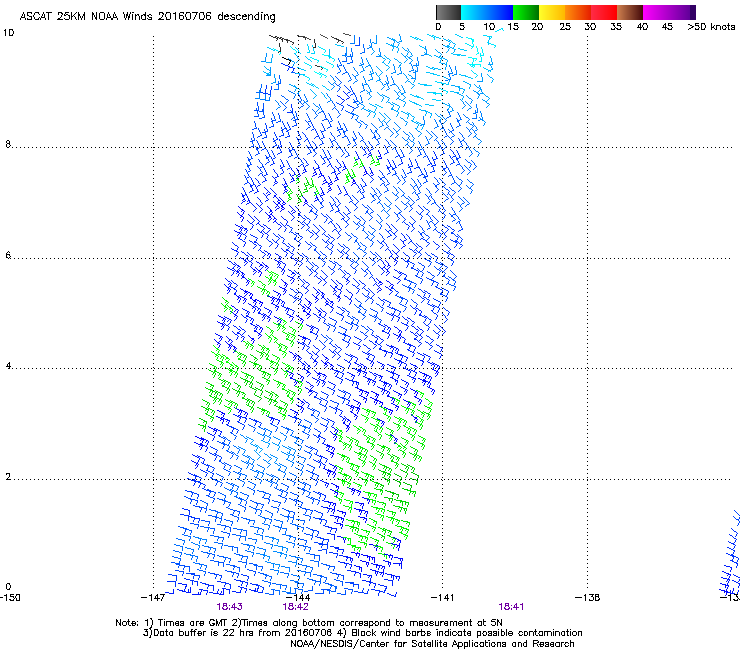This screenshot has width=740, height=650.
Task: Click the longitude axis label -150
Action: pyautogui.click(x=10, y=598)
